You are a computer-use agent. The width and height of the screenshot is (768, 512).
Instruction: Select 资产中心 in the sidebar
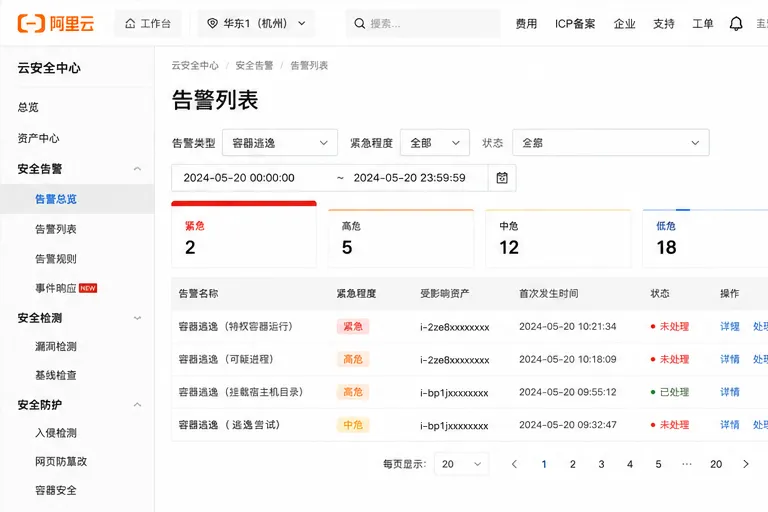pyautogui.click(x=38, y=138)
